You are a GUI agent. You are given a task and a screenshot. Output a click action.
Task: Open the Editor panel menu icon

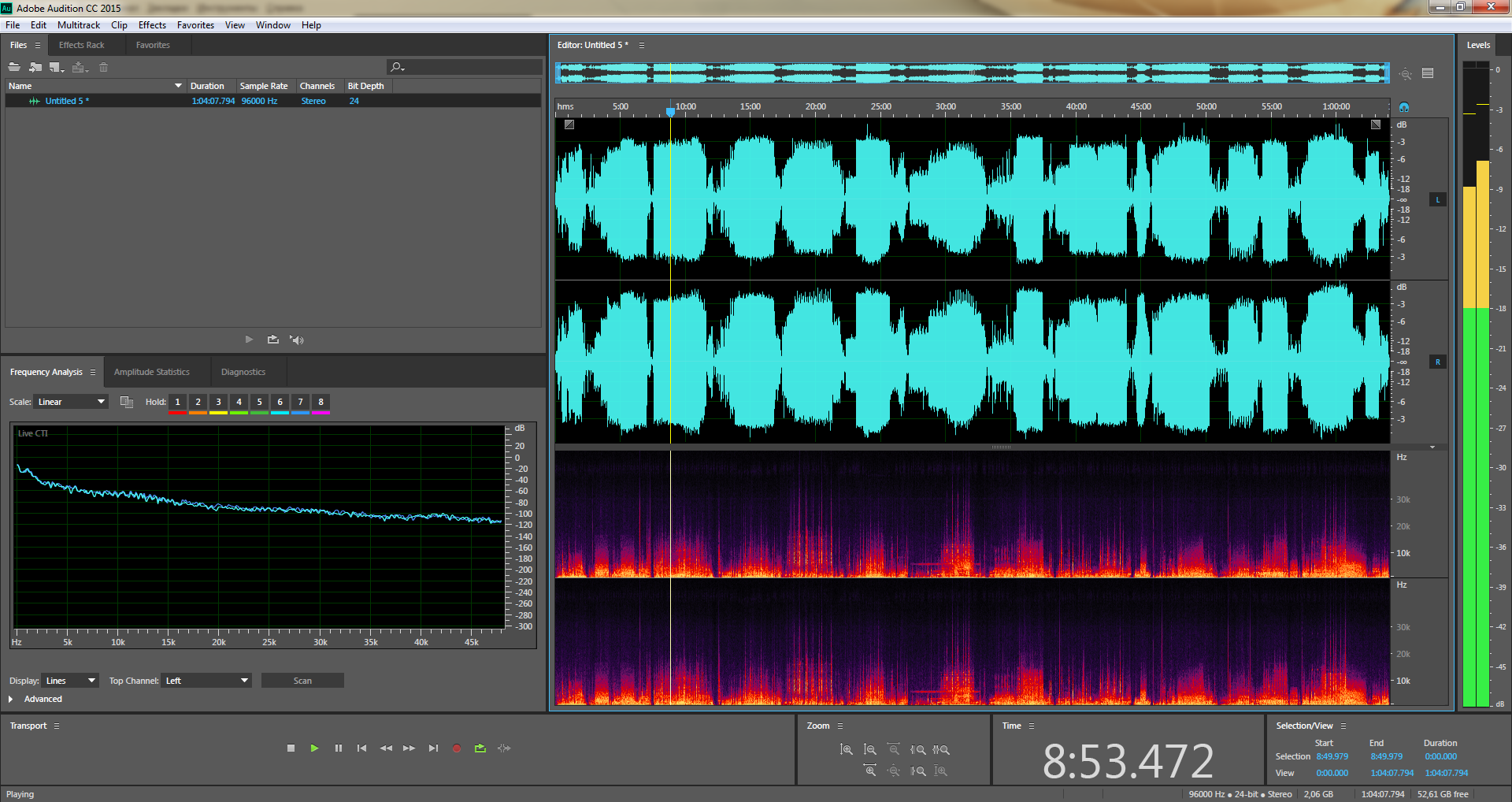642,45
